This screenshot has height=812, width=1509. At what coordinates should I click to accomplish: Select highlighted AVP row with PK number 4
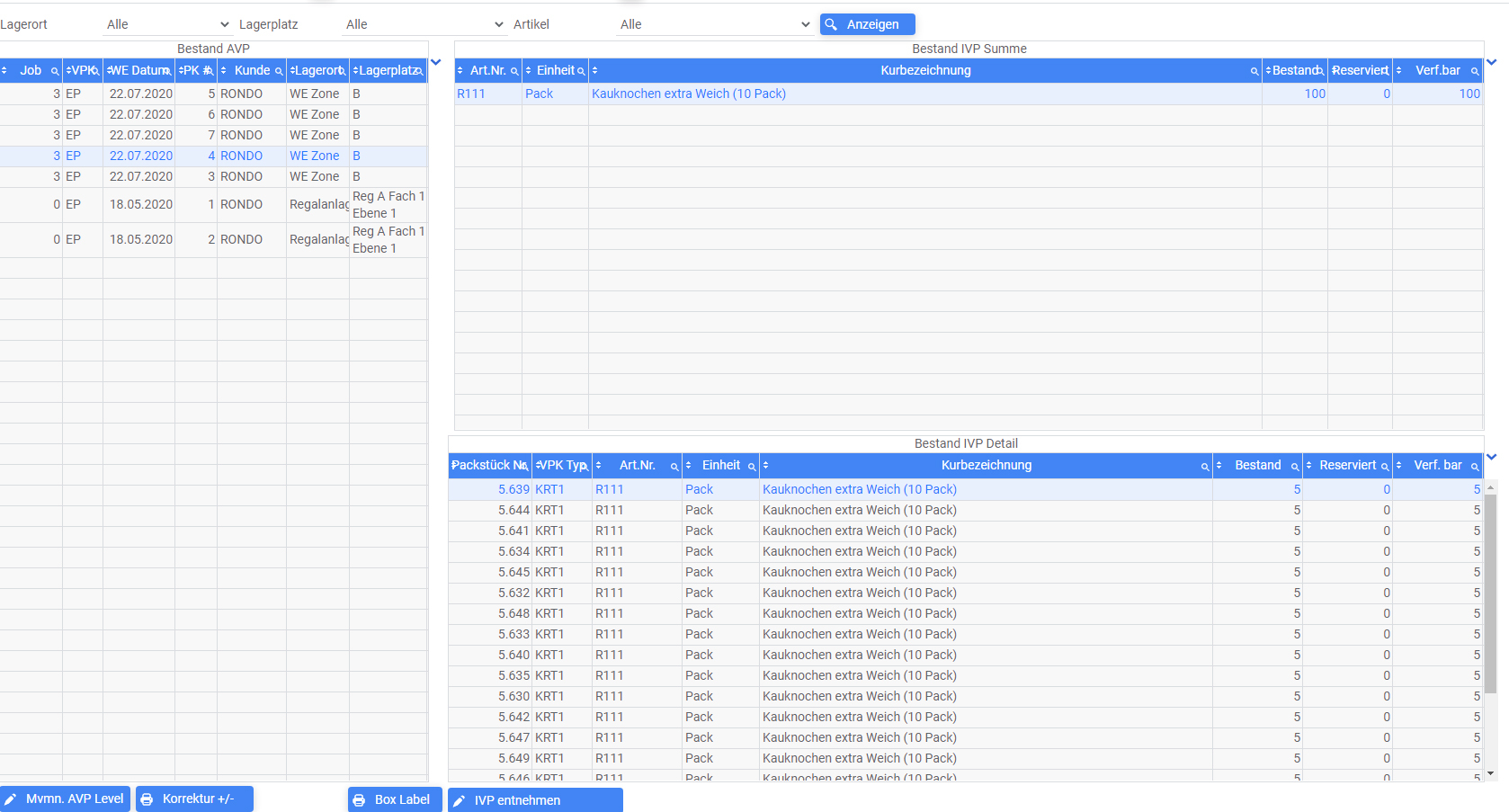[x=213, y=156]
